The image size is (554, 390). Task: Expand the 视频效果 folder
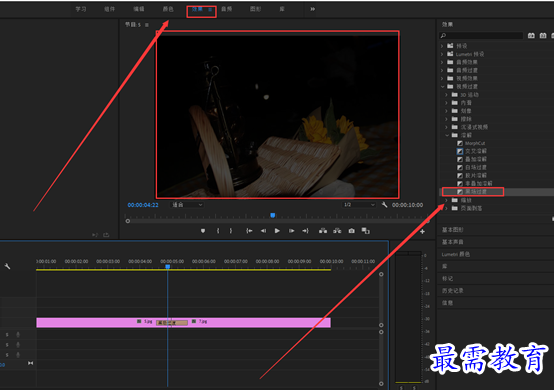pos(442,78)
